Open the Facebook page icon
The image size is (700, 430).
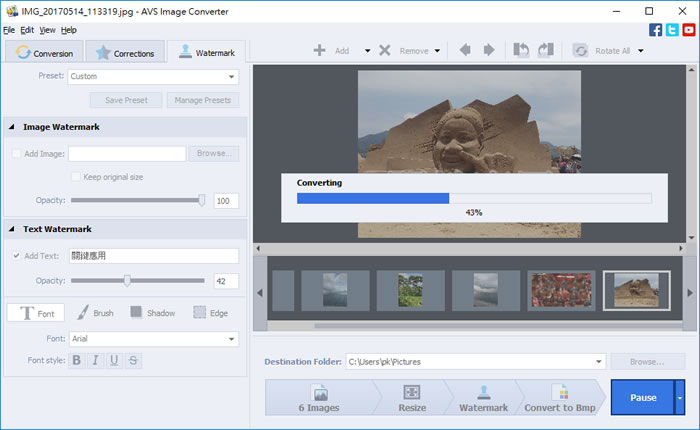[655, 30]
